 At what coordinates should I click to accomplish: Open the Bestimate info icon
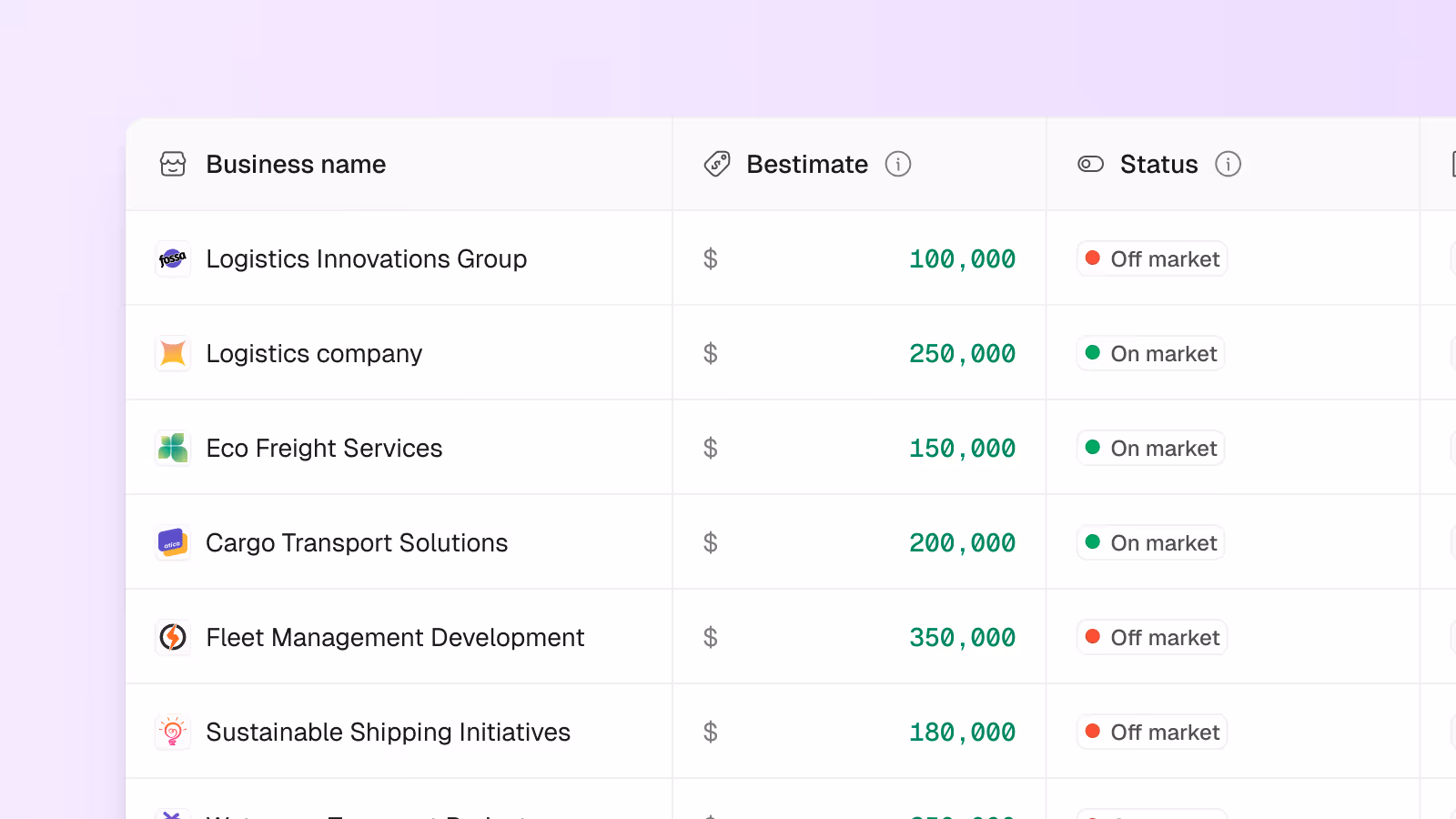tap(898, 164)
